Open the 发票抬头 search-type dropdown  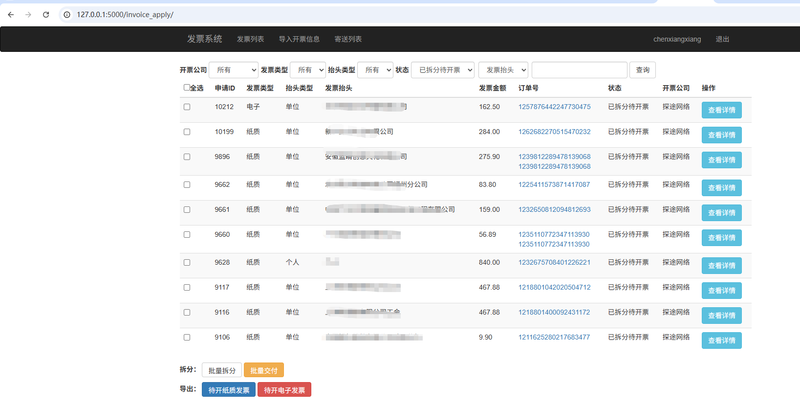click(502, 70)
